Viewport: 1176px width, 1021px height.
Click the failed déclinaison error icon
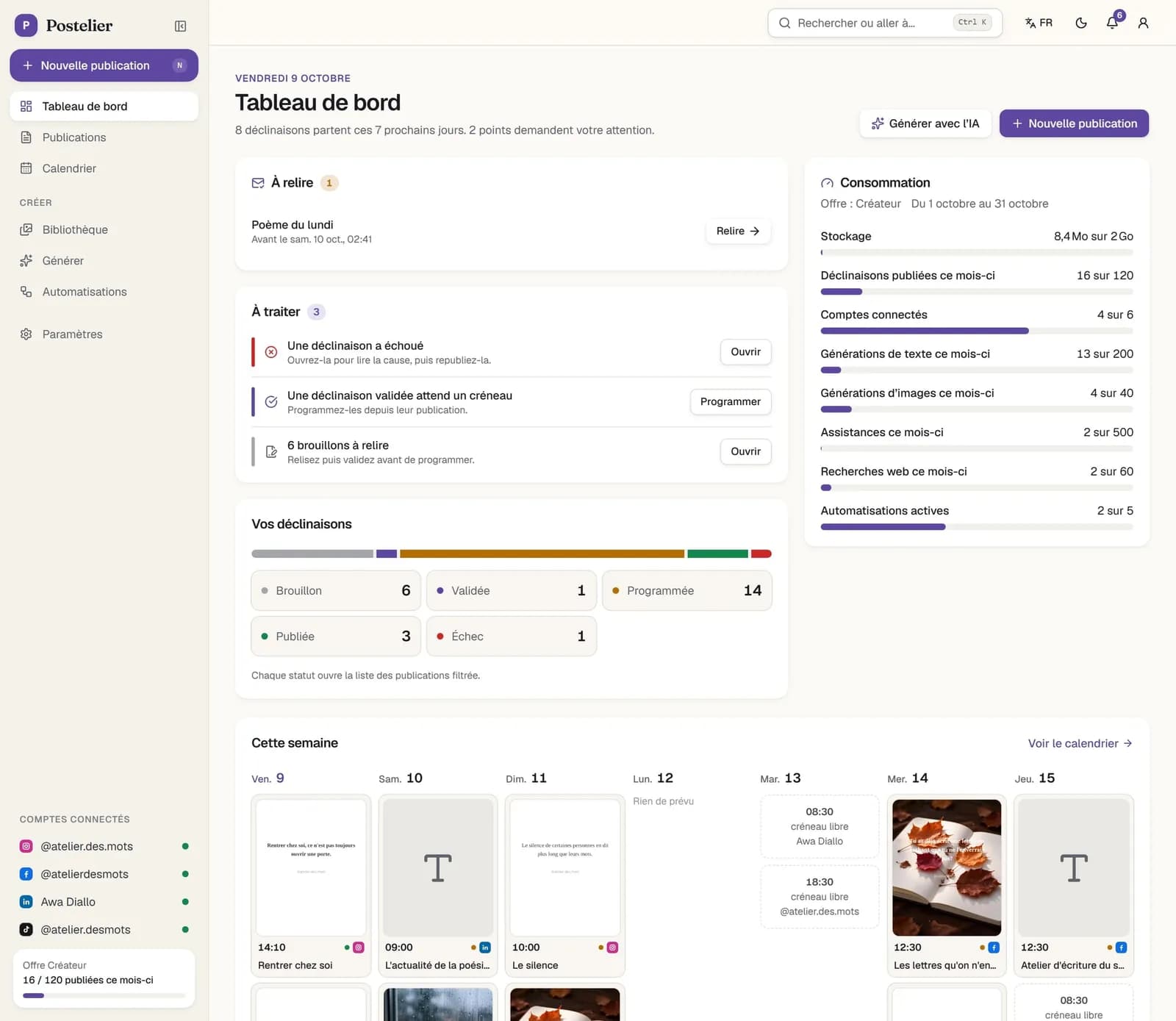[x=271, y=352]
